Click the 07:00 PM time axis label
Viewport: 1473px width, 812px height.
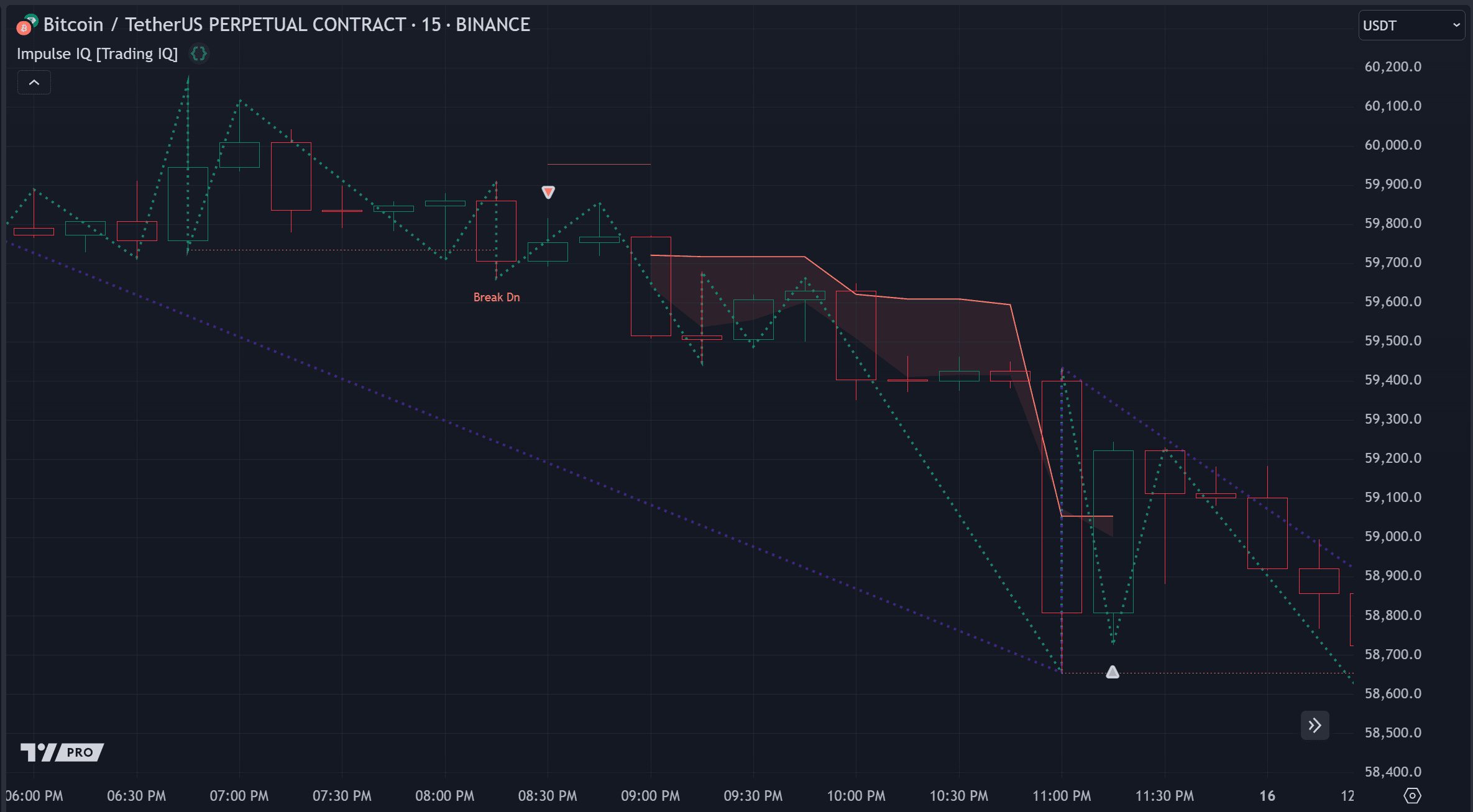[x=239, y=796]
